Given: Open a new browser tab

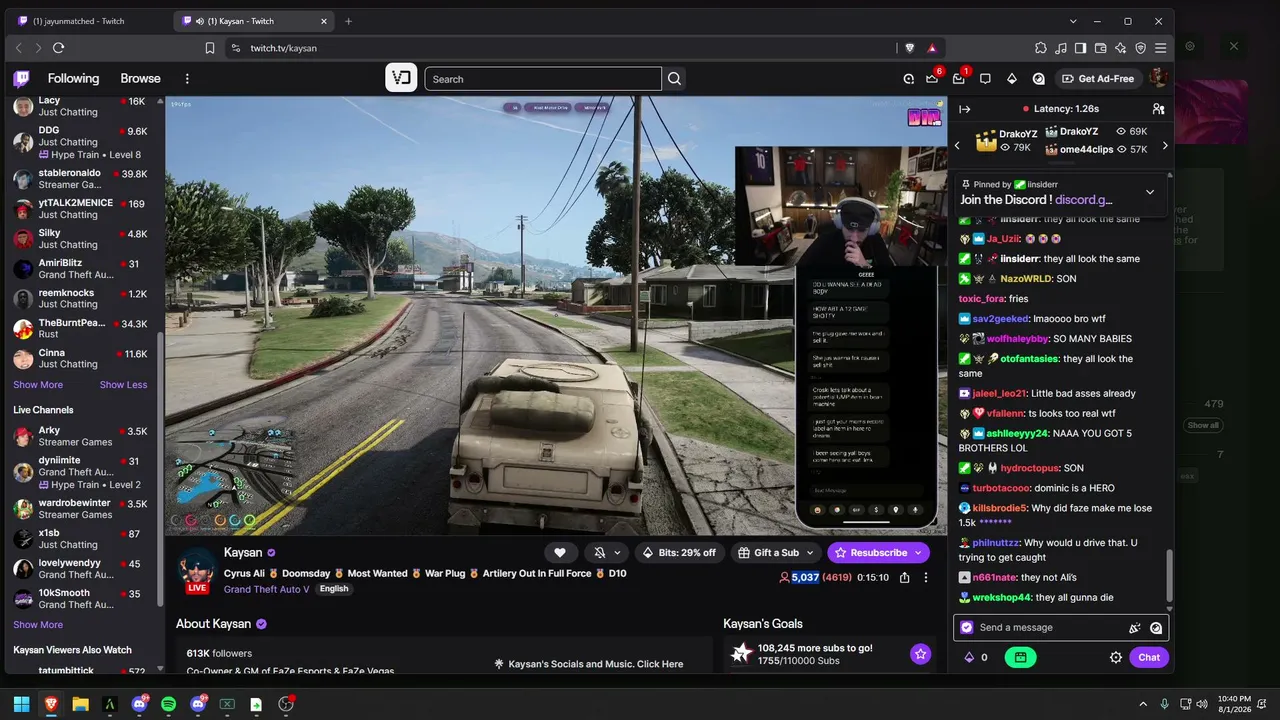Looking at the screenshot, I should 348,21.
